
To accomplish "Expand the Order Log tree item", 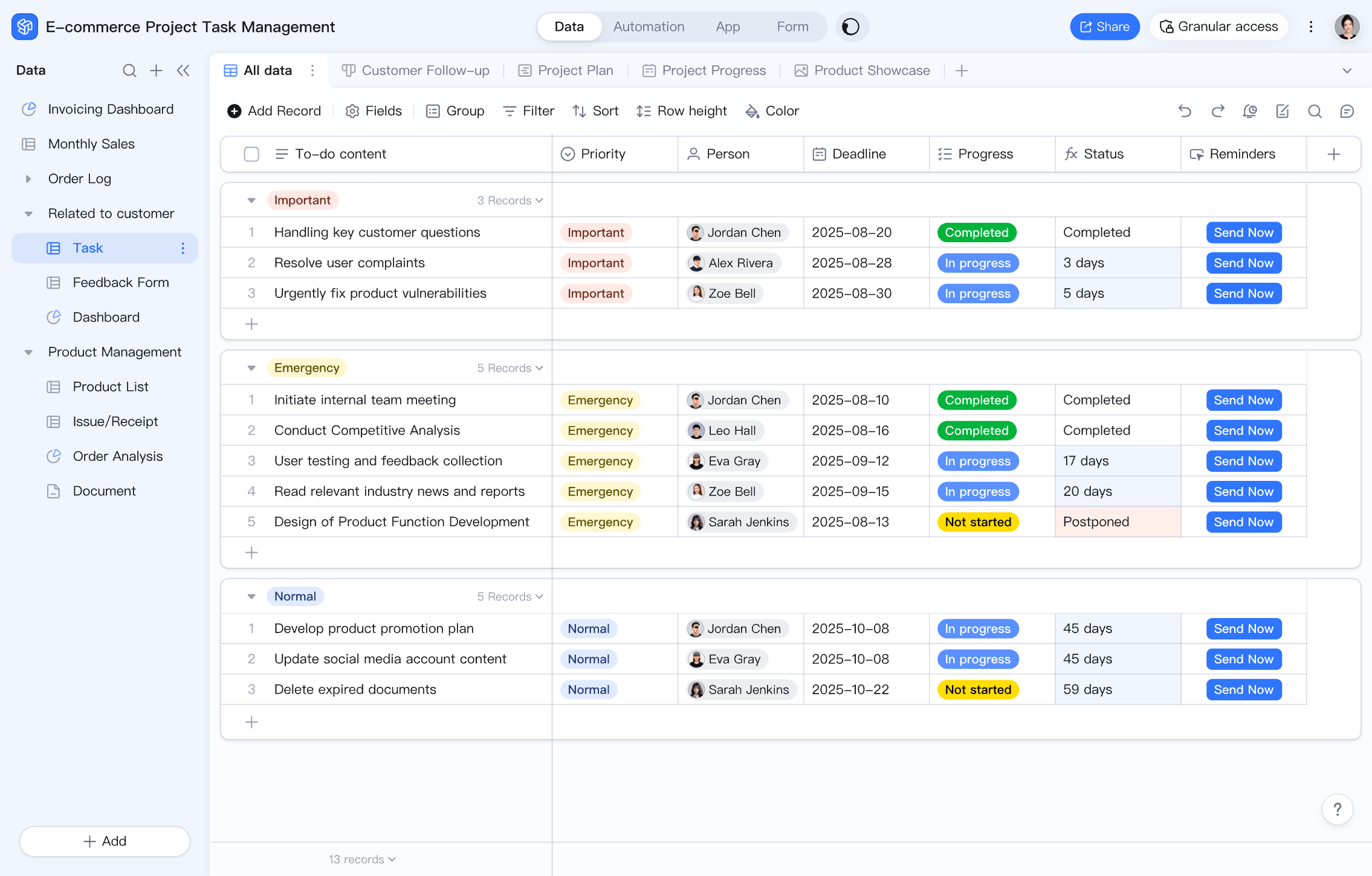I will click(x=28, y=179).
